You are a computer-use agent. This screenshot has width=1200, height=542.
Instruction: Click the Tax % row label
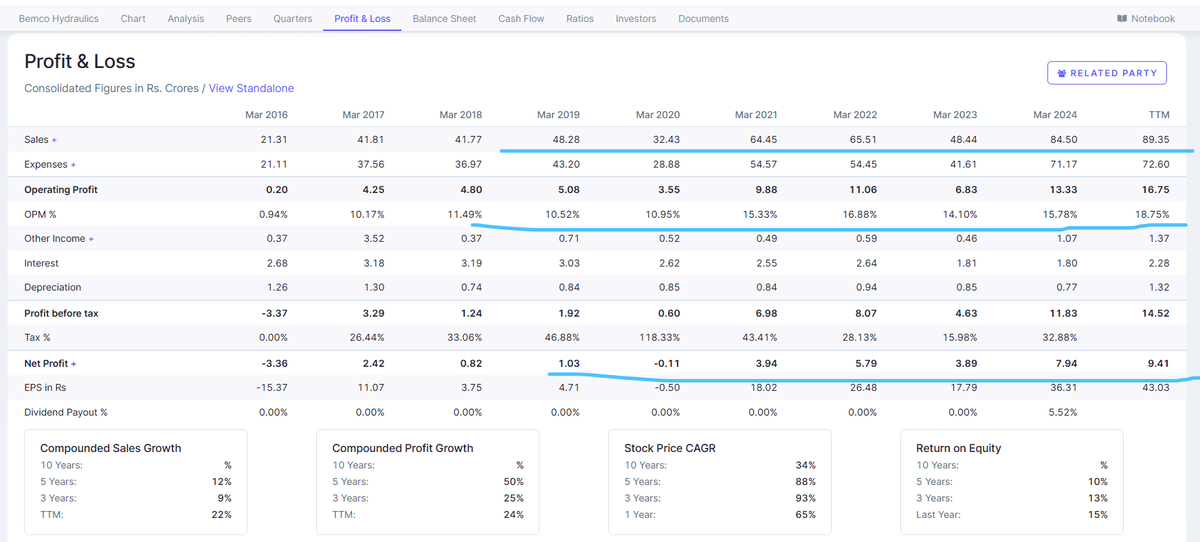point(38,337)
